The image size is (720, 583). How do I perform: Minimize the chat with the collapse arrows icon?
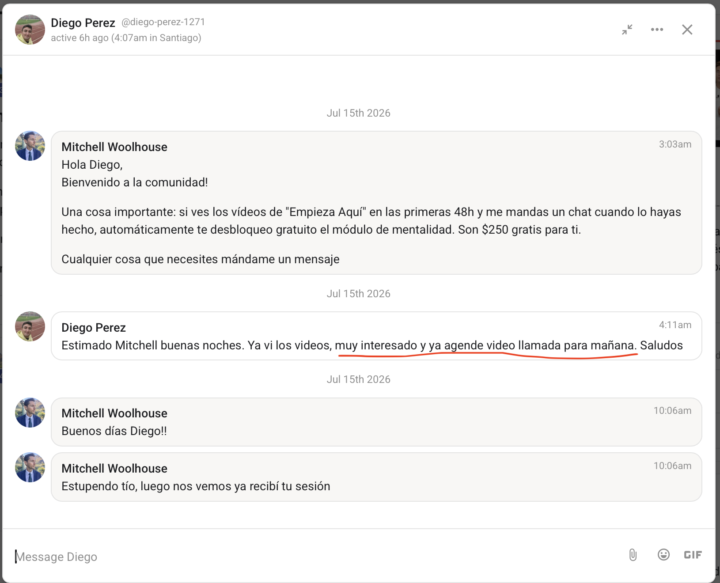point(627,30)
